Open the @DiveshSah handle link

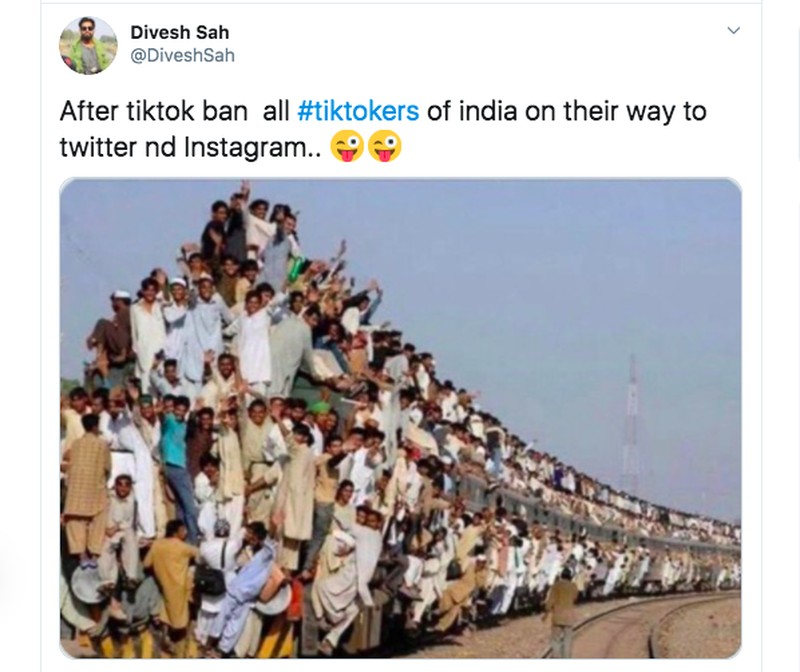click(x=183, y=55)
